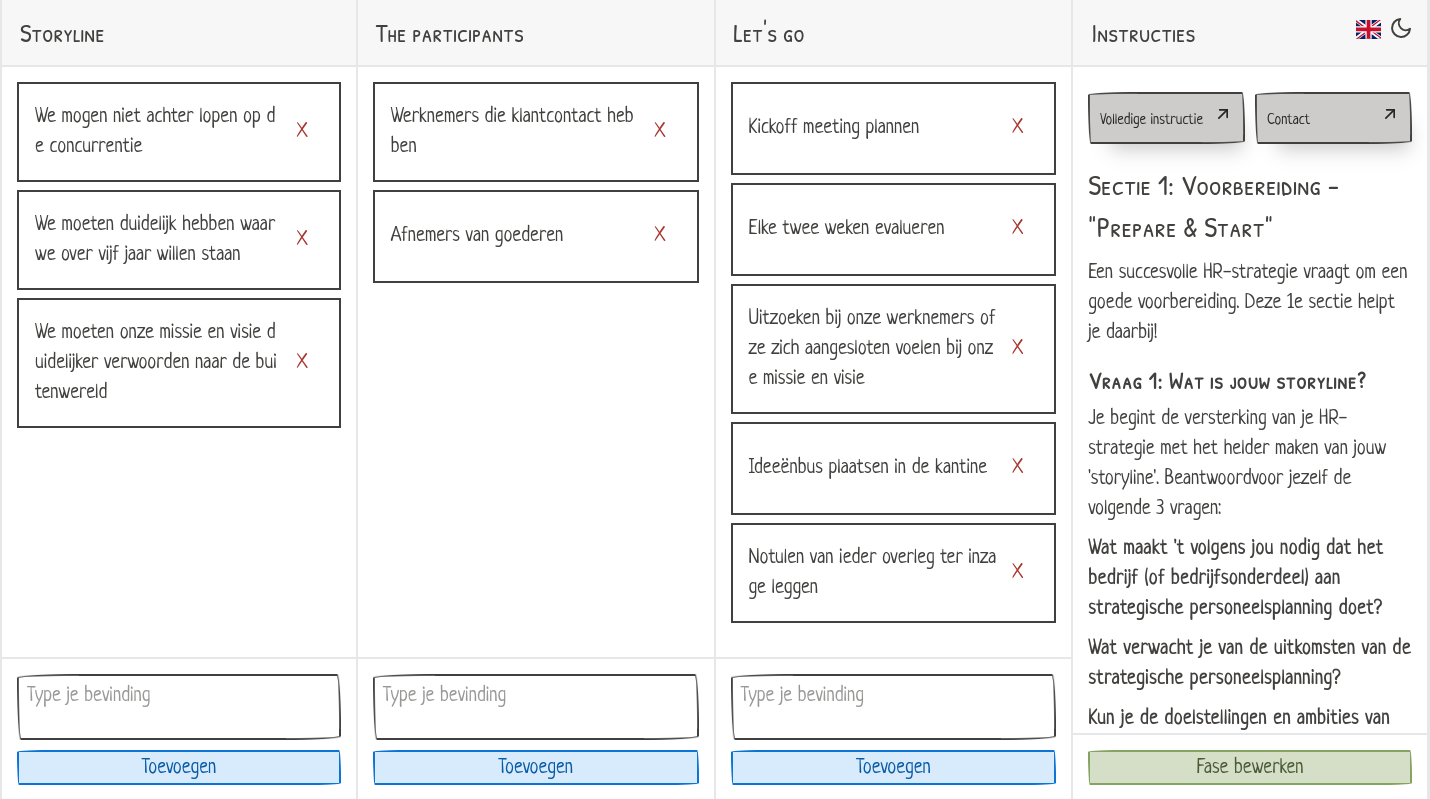This screenshot has width=1430, height=799.
Task: Remove the 'Werknemers die klantcontact hebben' card
Action: (660, 130)
